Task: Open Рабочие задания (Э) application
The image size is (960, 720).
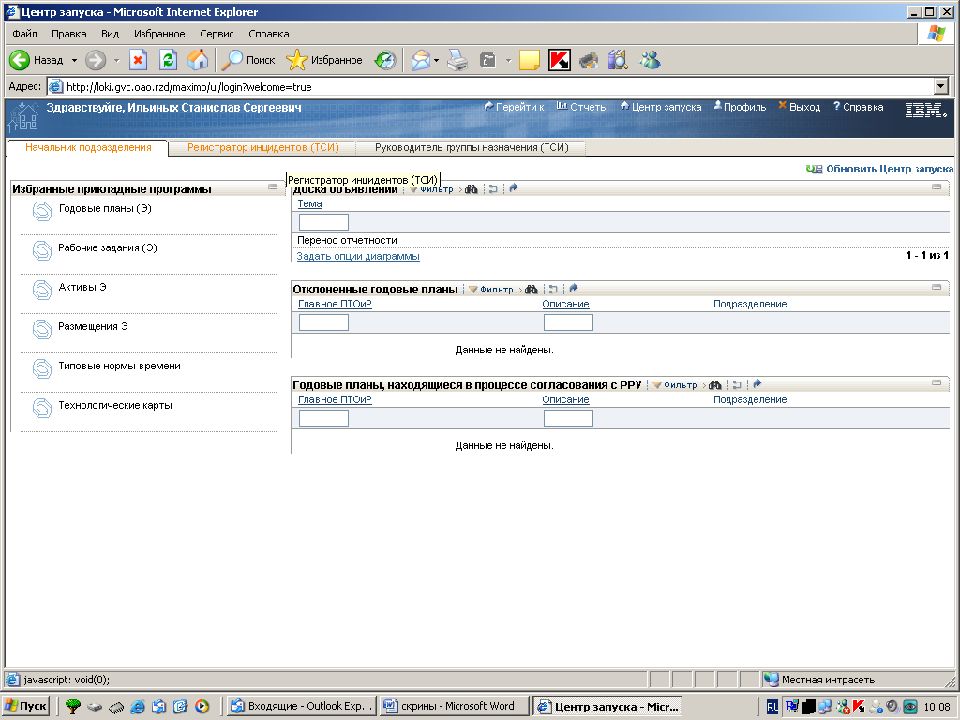Action: coord(108,248)
